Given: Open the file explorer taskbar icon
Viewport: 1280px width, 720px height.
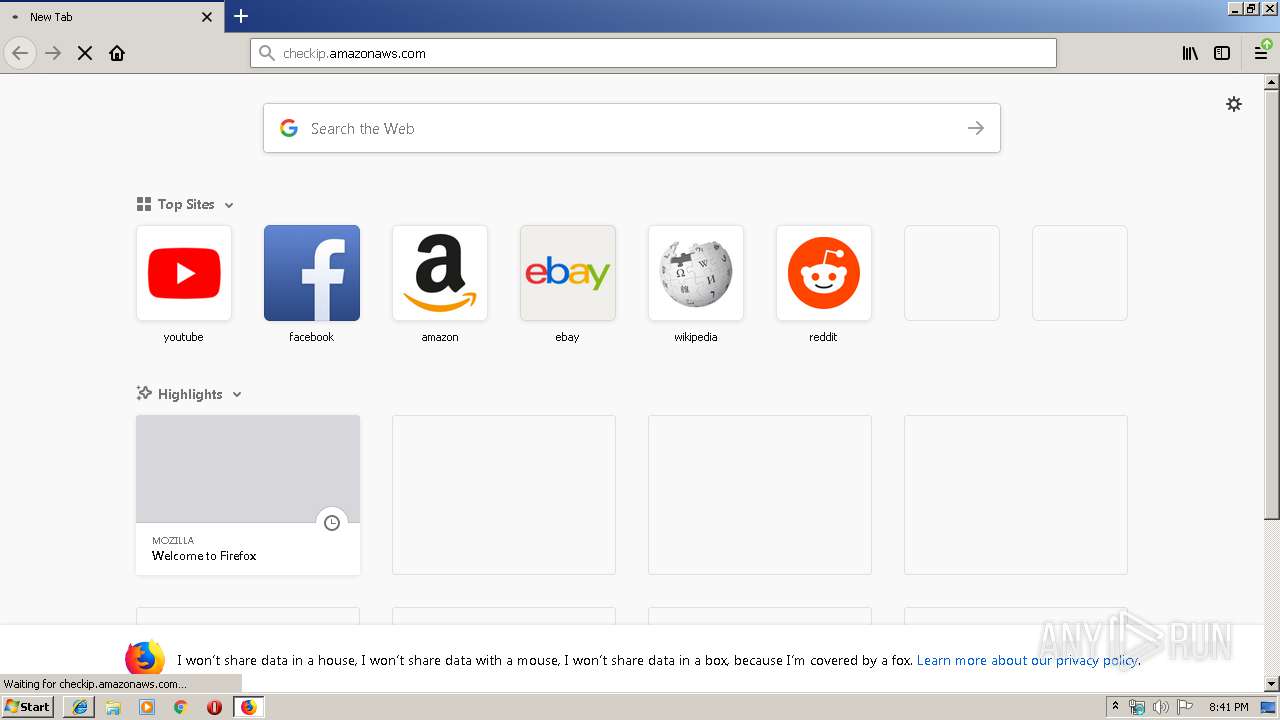Looking at the screenshot, I should [113, 707].
